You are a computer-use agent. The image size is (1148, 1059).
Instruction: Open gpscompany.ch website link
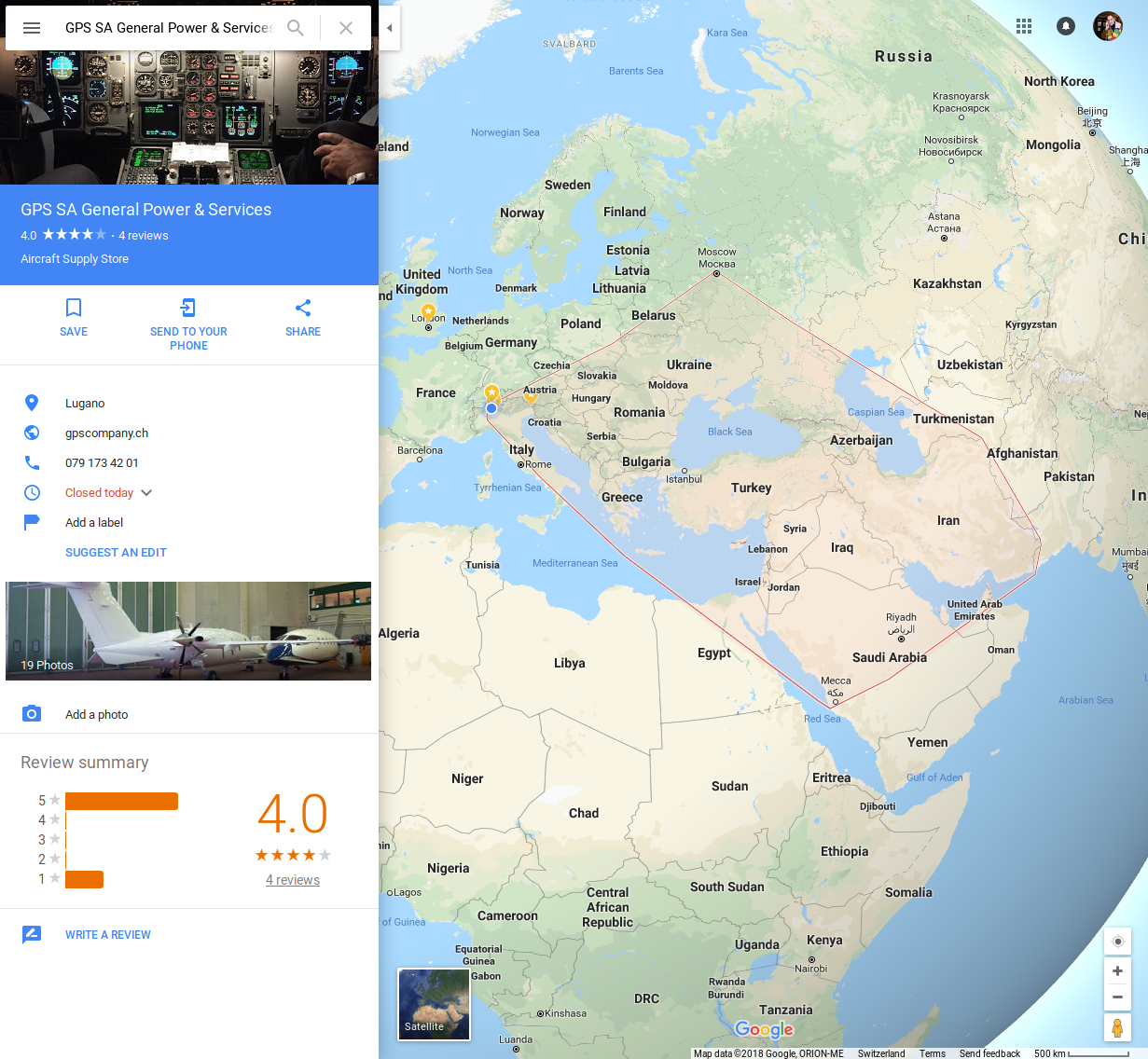coord(106,433)
